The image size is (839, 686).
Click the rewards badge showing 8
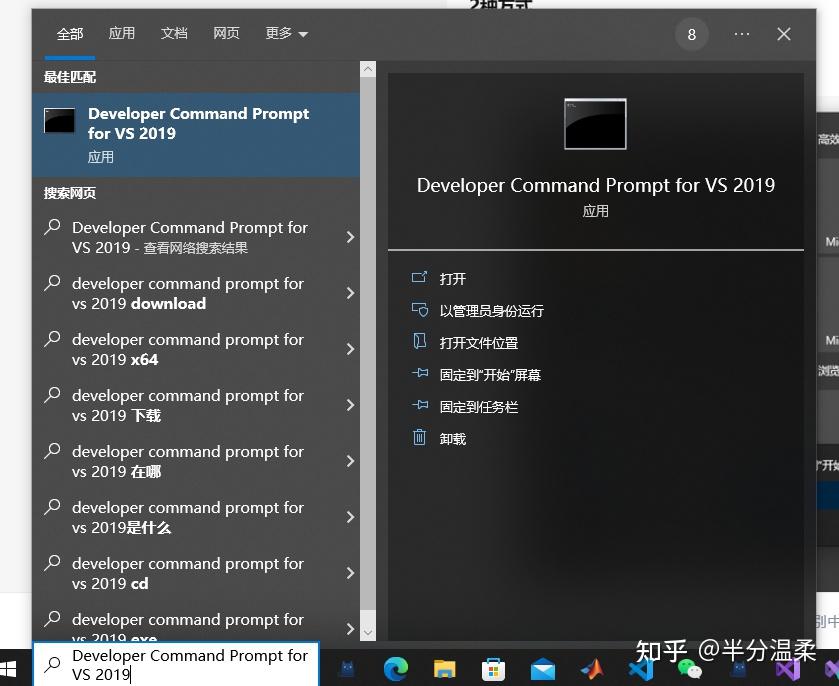691,34
